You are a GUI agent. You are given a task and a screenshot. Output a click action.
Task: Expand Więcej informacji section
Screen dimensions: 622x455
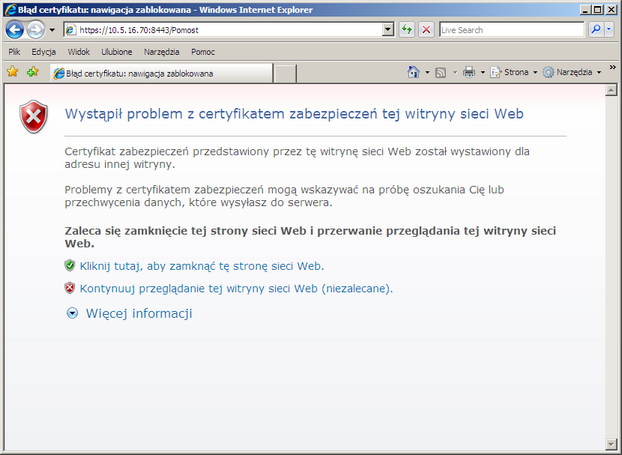72,313
